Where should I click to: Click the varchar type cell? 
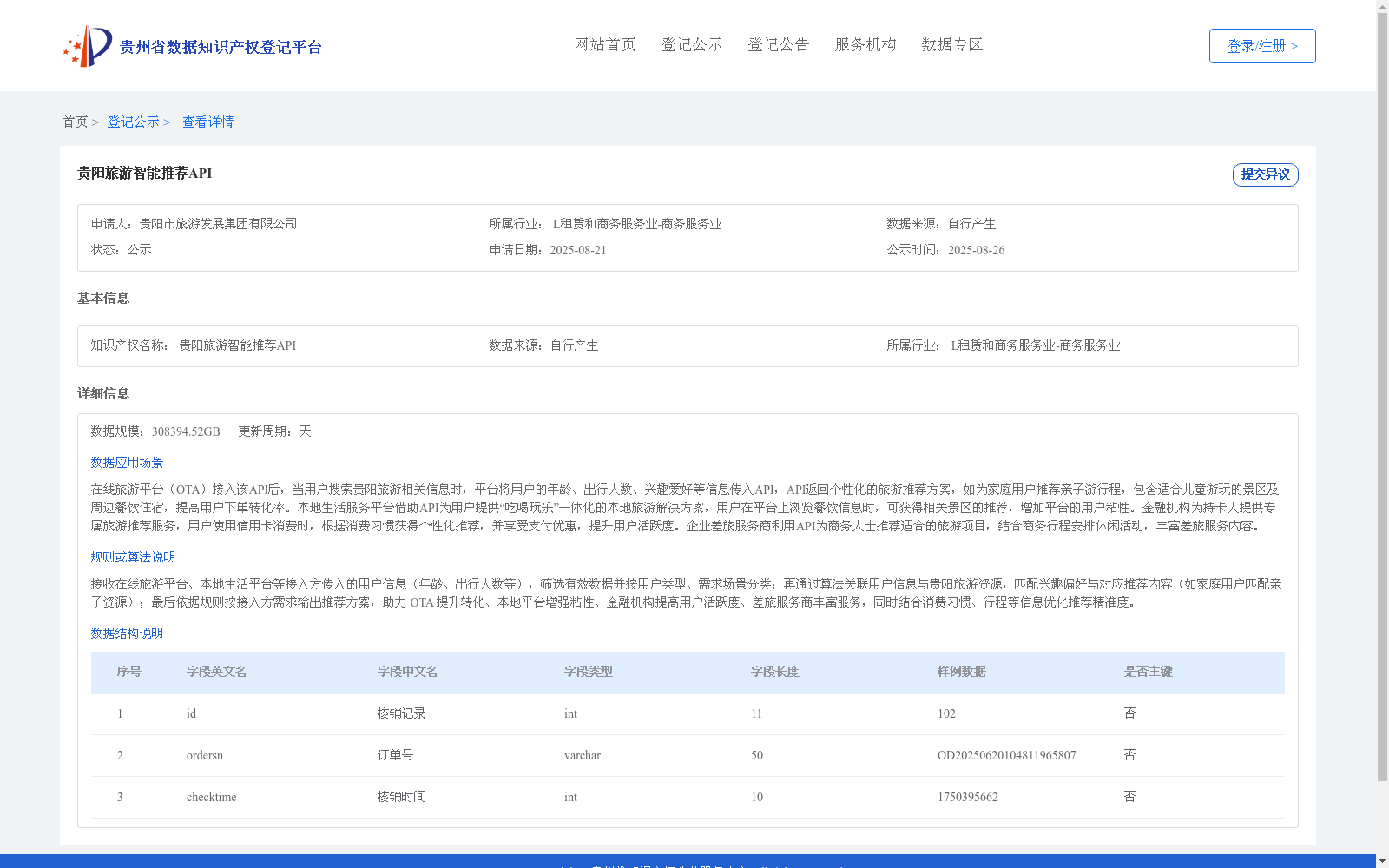[583, 755]
